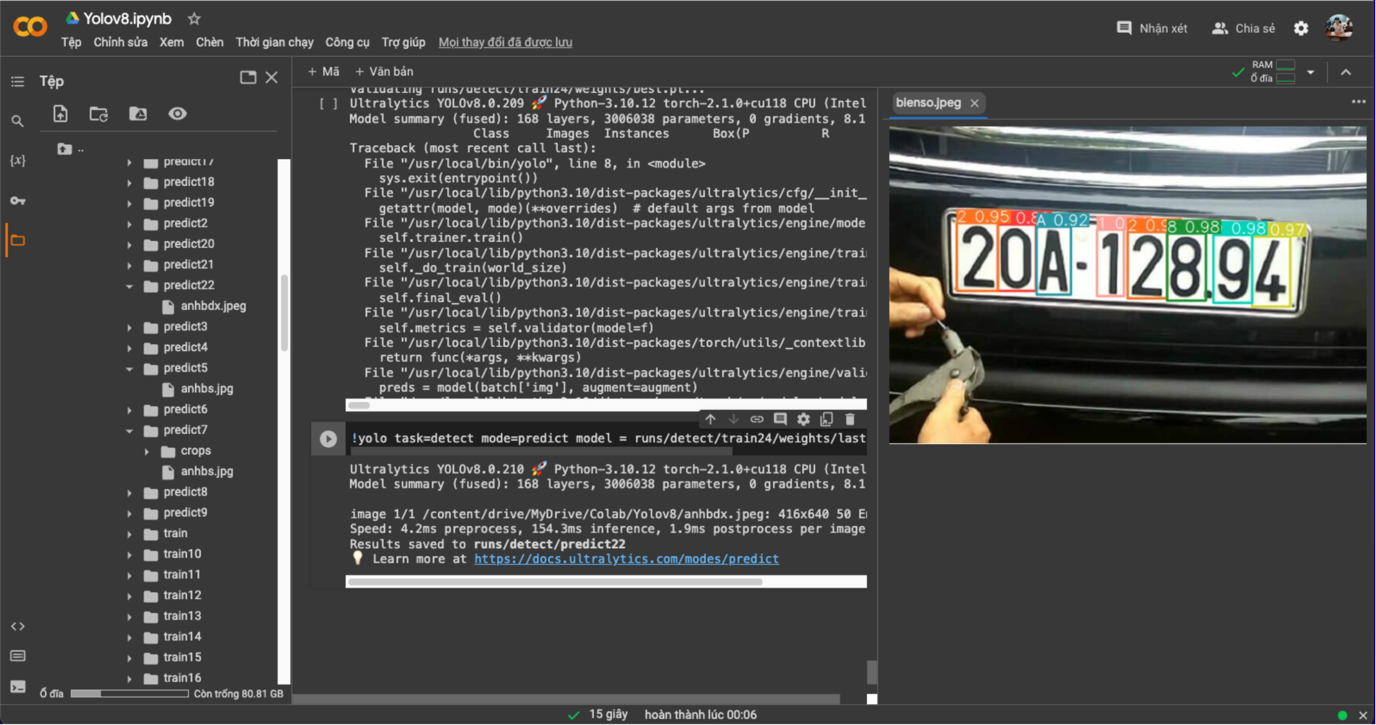Image resolution: width=1376 pixels, height=725 pixels.
Task: Open cell settings gear in cell toolbar
Action: 803,420
